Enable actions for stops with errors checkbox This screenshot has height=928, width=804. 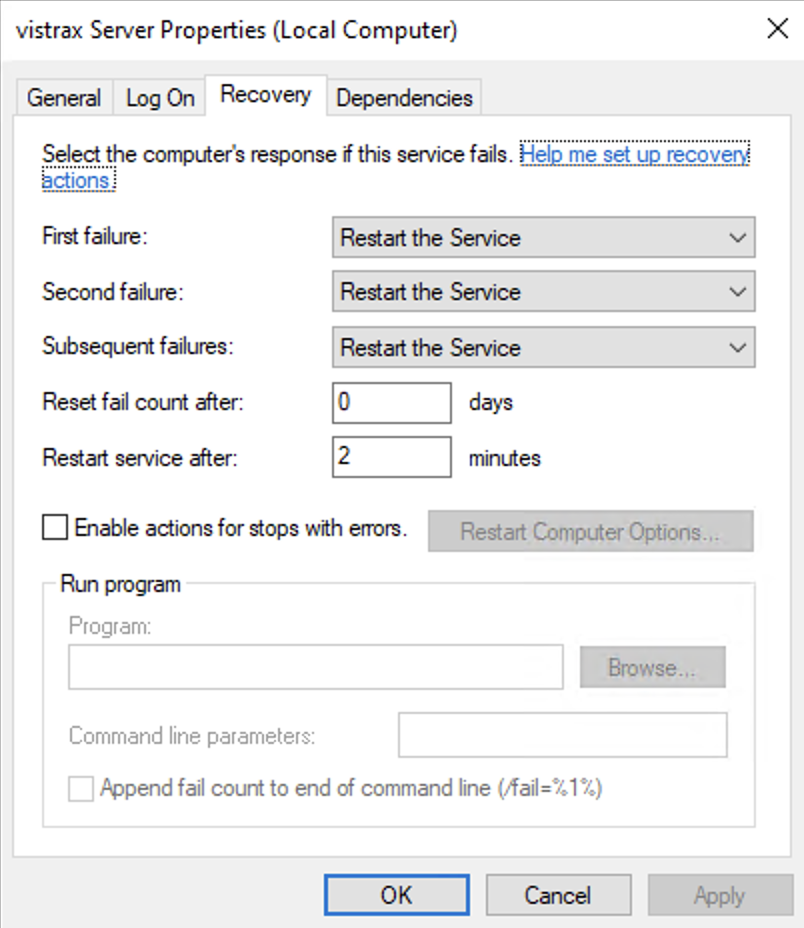point(54,527)
